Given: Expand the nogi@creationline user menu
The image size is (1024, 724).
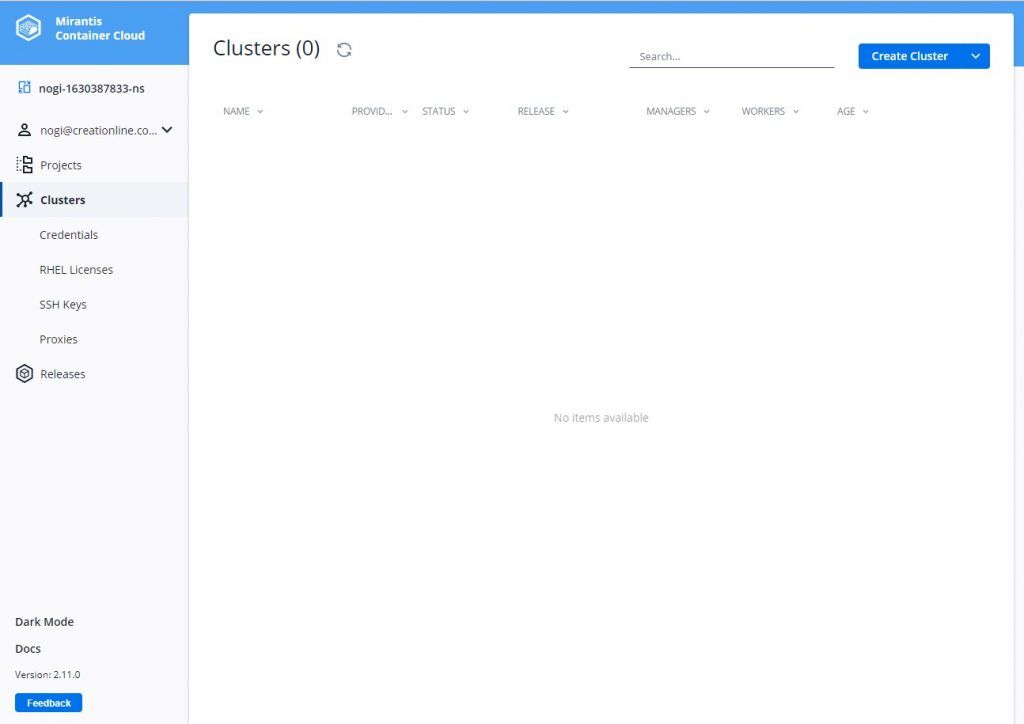Looking at the screenshot, I should pos(167,130).
